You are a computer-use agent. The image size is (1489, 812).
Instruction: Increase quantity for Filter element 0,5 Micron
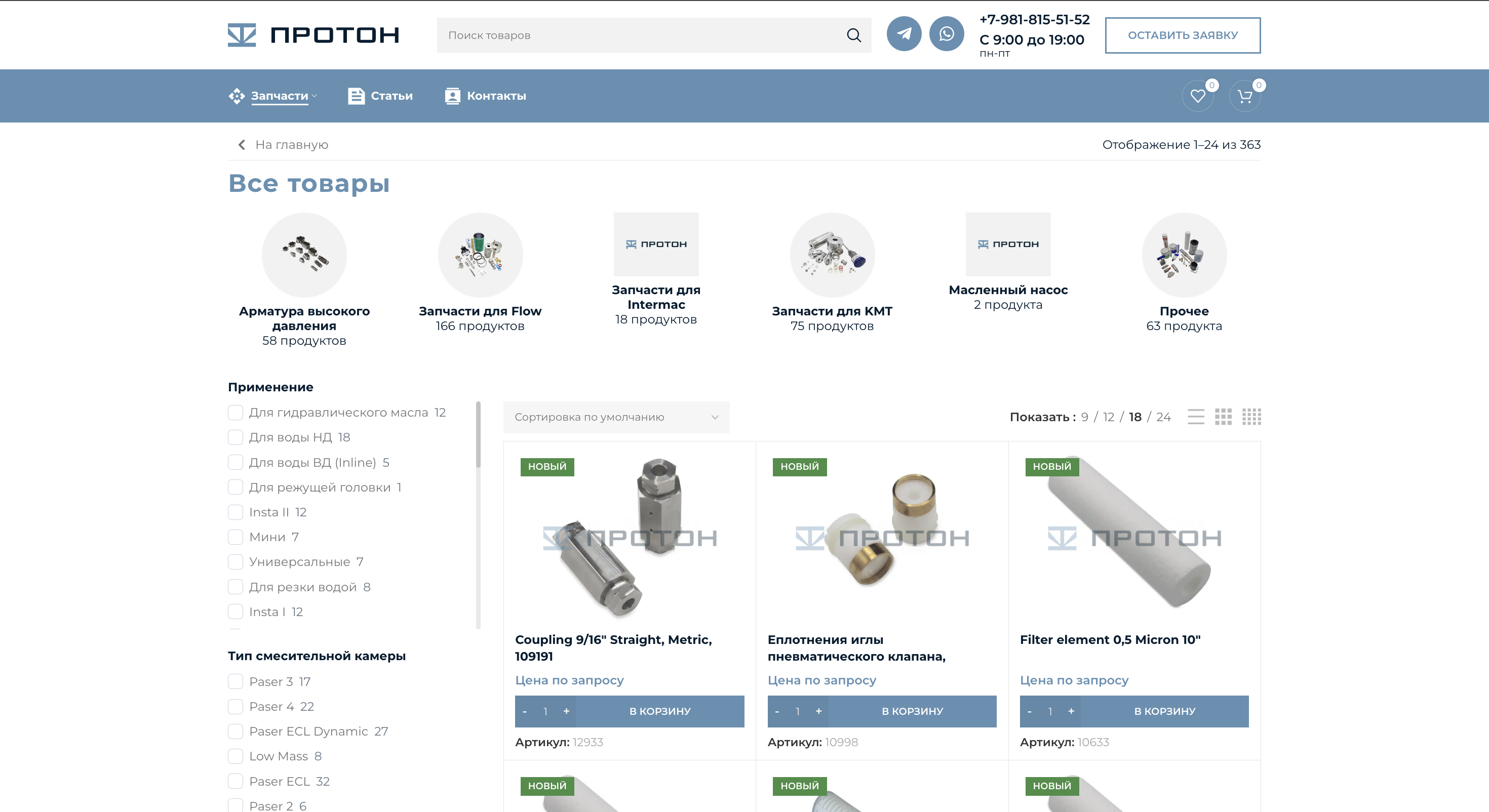coord(1071,711)
